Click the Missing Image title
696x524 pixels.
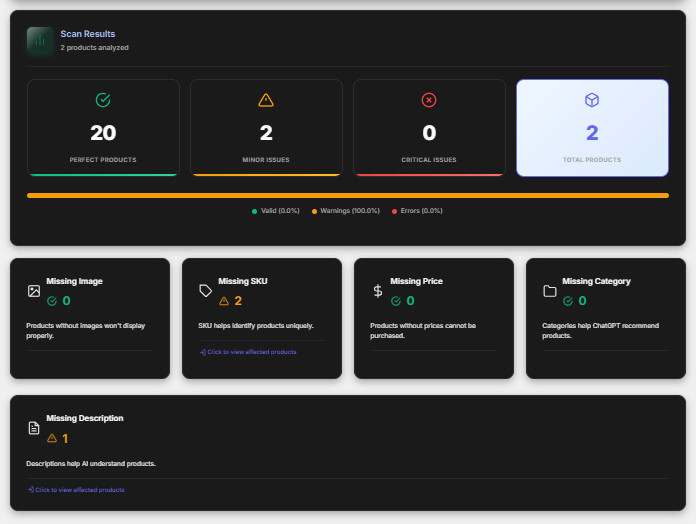(x=75, y=281)
